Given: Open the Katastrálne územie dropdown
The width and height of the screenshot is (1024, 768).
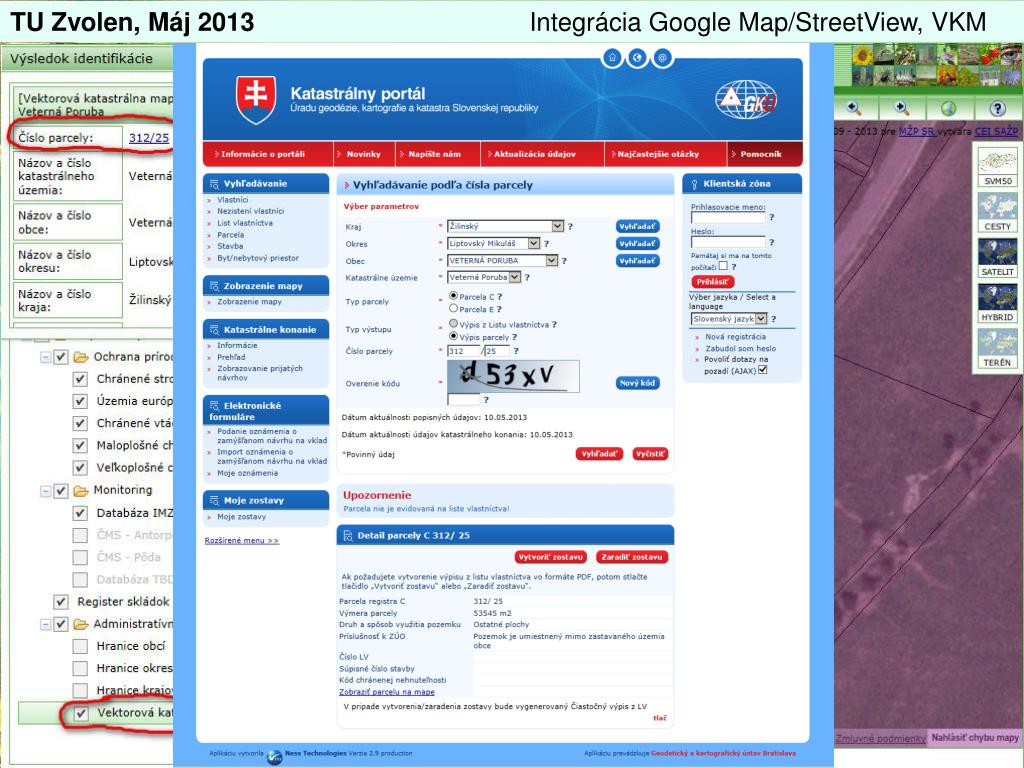Looking at the screenshot, I should pos(484,278).
